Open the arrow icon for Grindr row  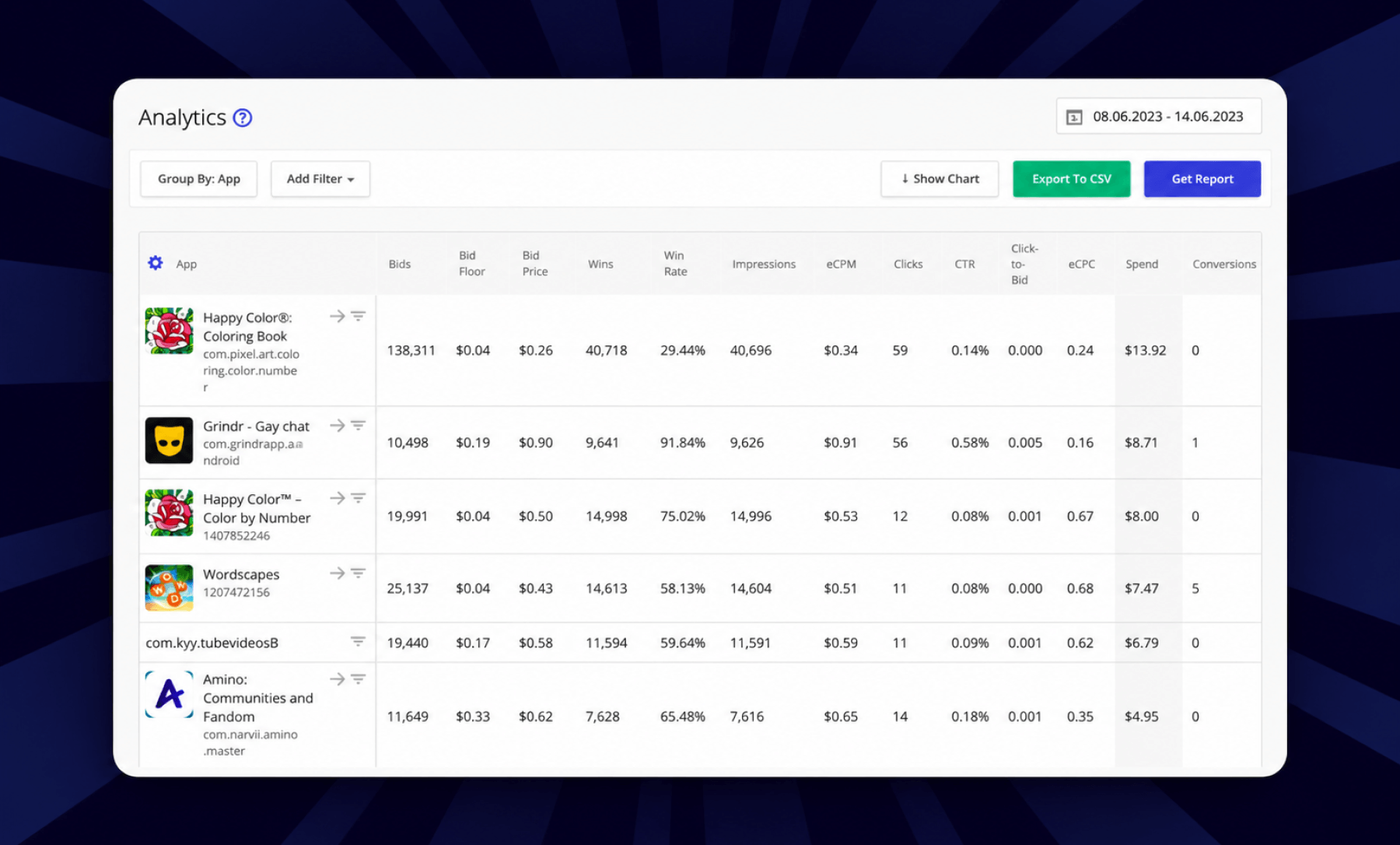pyautogui.click(x=337, y=426)
